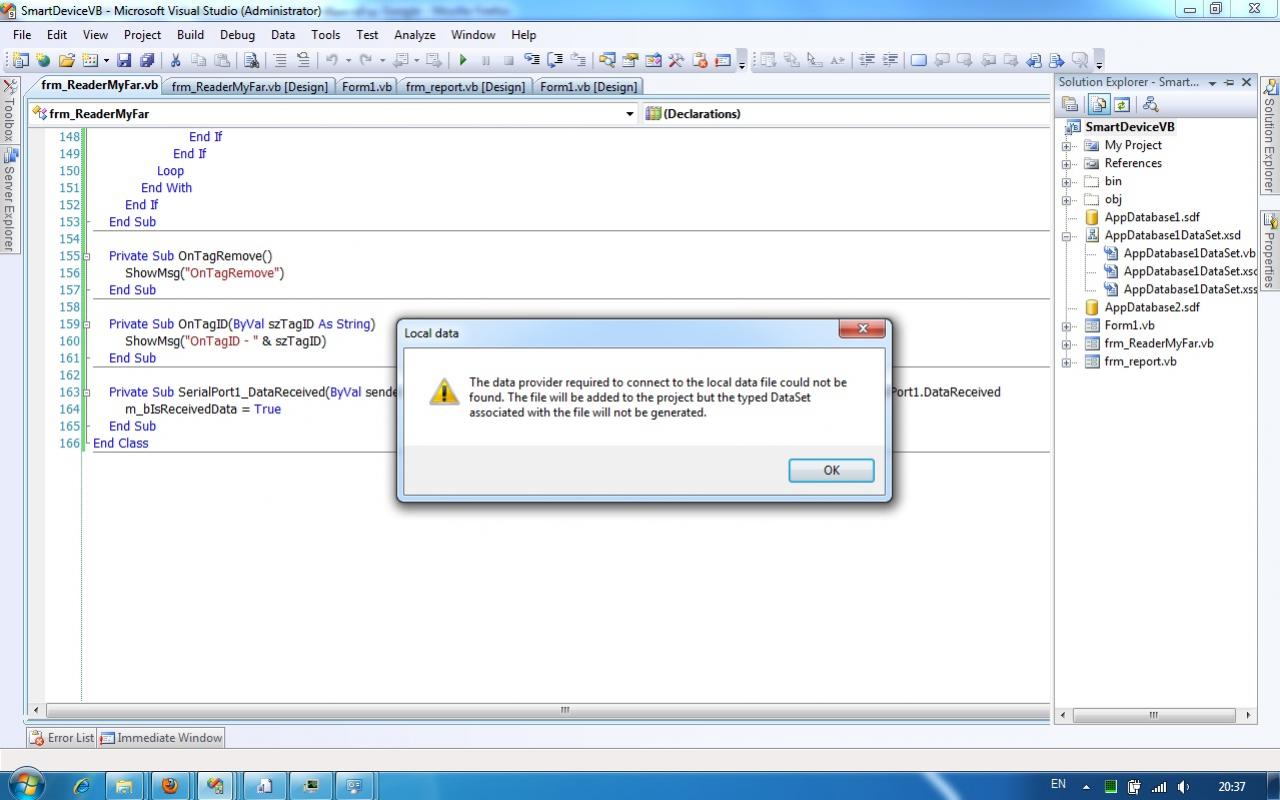Image resolution: width=1280 pixels, height=800 pixels.
Task: Collapse the AppDatabase1DataSet.xsd node
Action: point(1066,236)
